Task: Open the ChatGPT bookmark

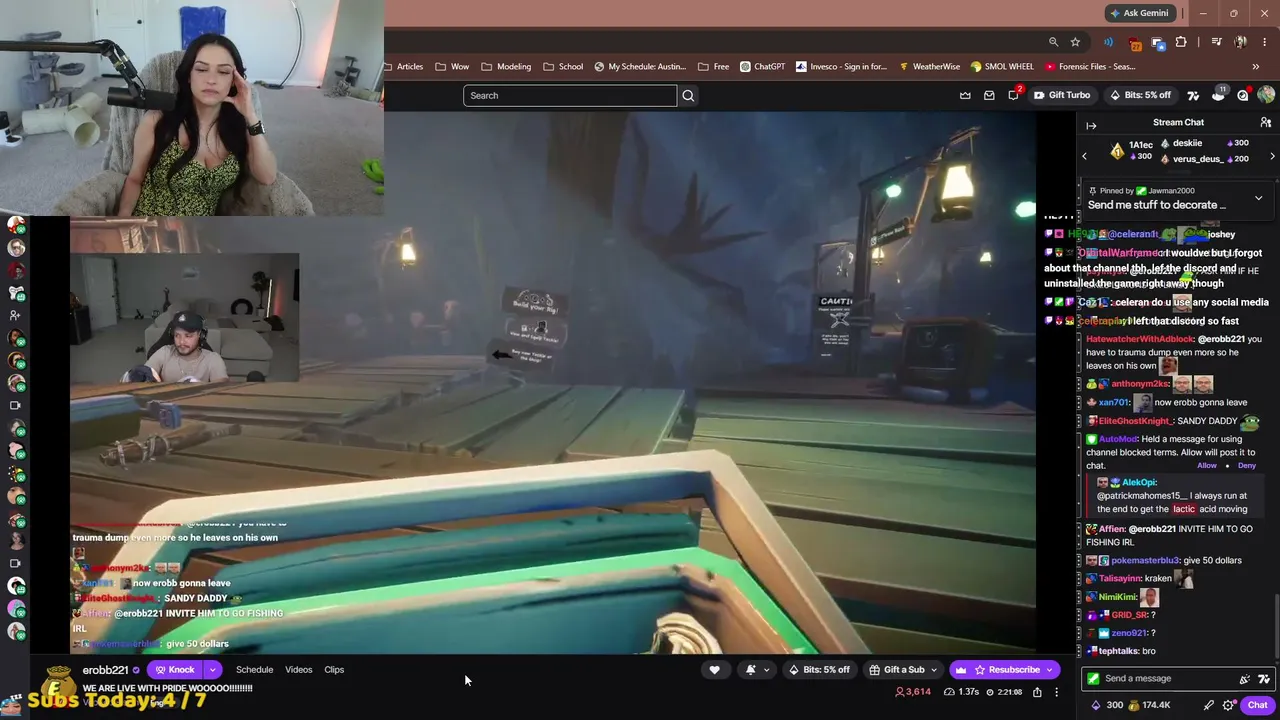Action: pyautogui.click(x=762, y=67)
